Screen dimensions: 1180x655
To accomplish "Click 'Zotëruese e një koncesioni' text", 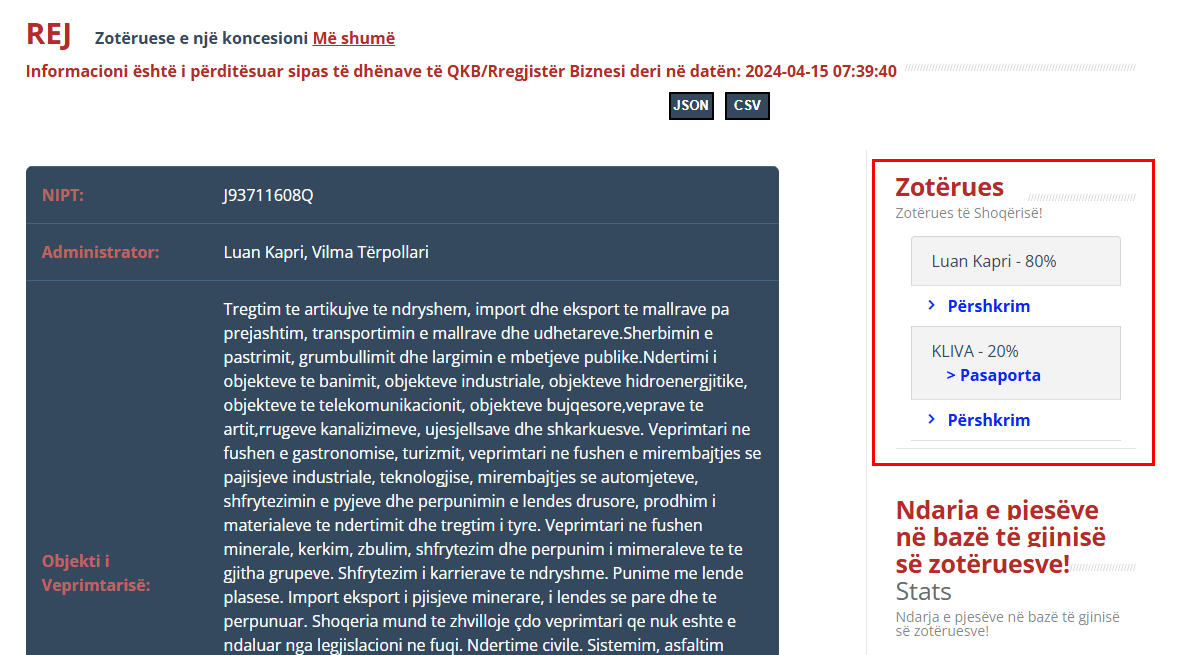I will pyautogui.click(x=201, y=38).
